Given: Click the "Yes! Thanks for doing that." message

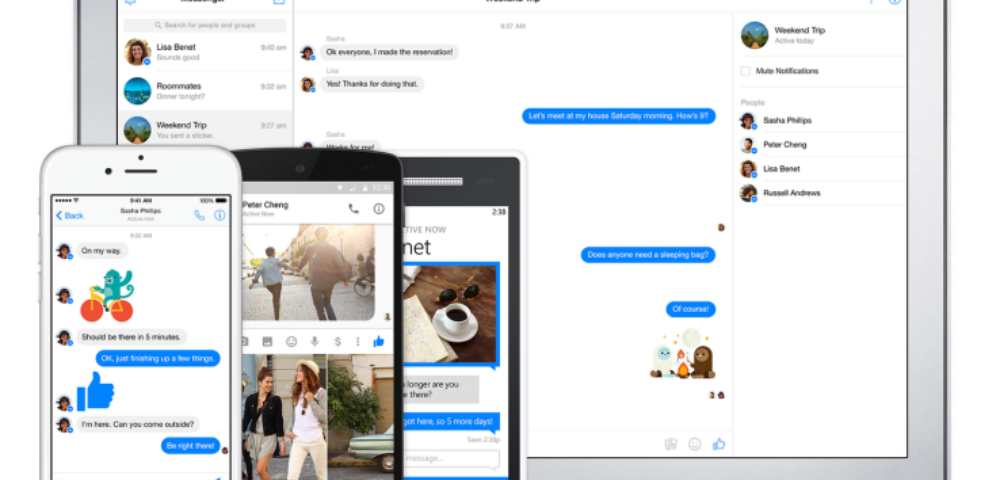Looking at the screenshot, I should pyautogui.click(x=372, y=84).
